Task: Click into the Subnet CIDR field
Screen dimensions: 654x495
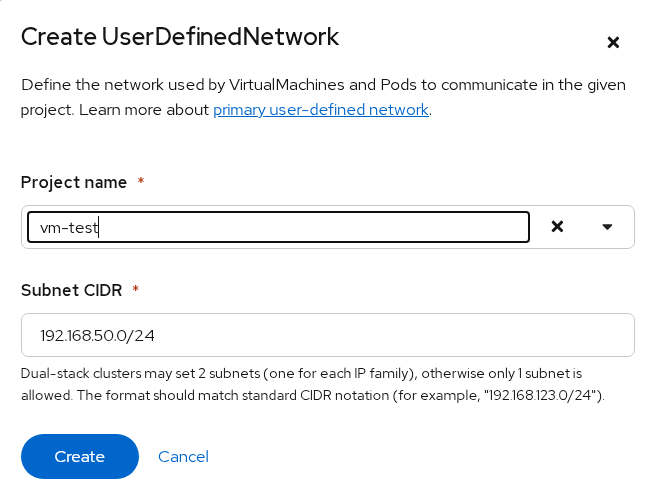Action: [x=327, y=335]
